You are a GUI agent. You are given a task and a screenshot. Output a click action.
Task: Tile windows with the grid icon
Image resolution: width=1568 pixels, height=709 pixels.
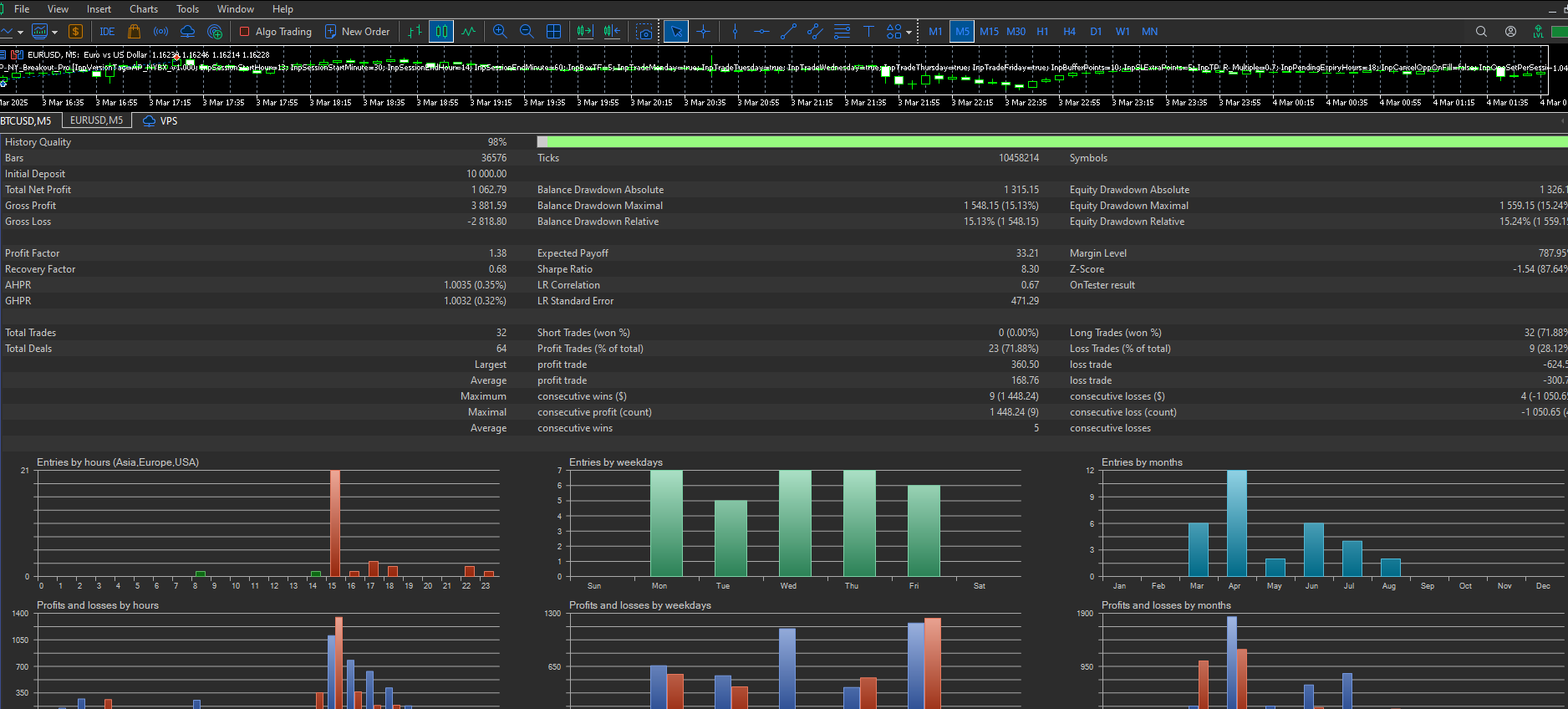click(553, 32)
